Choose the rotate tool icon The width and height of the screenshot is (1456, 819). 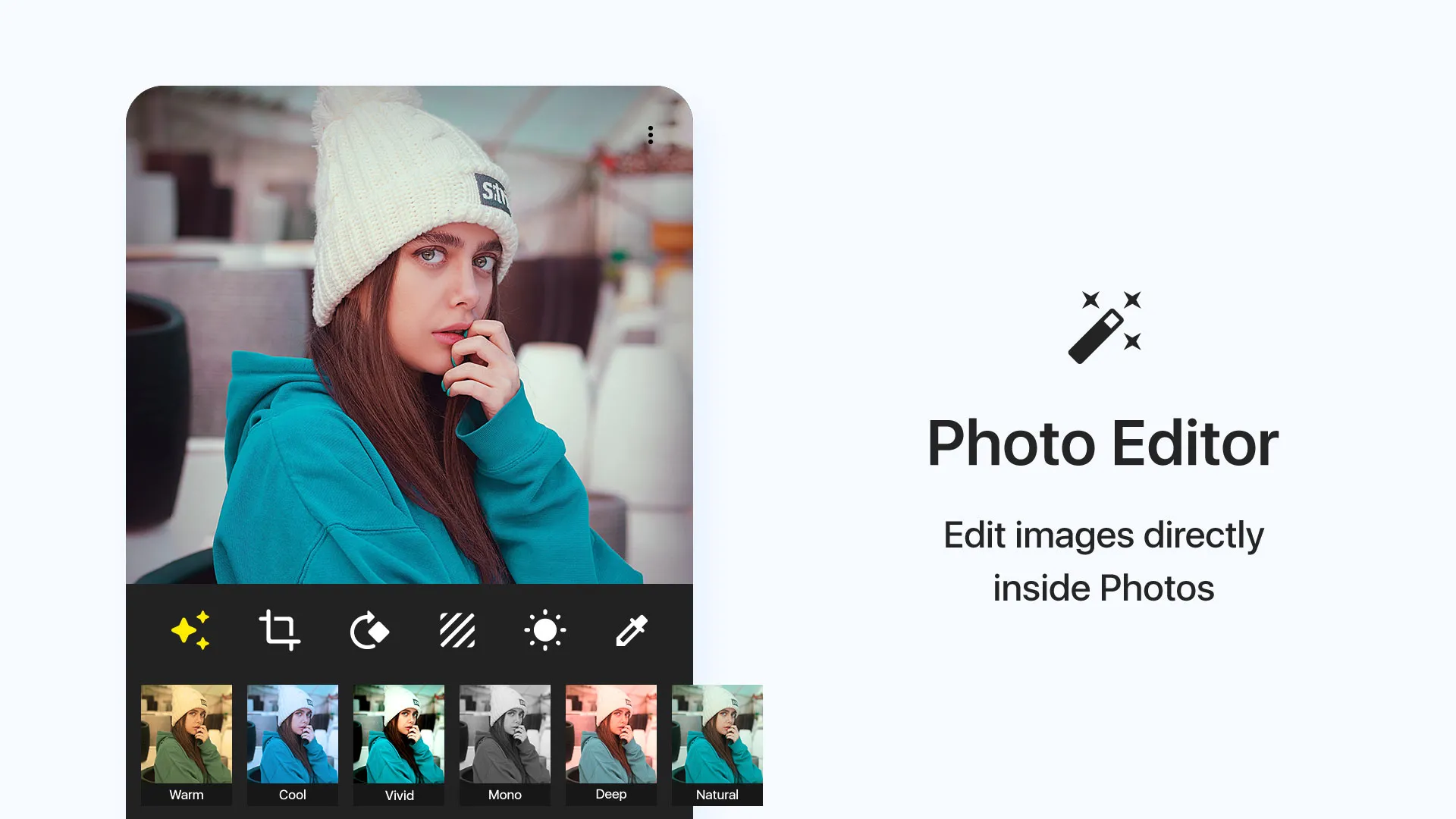click(369, 629)
